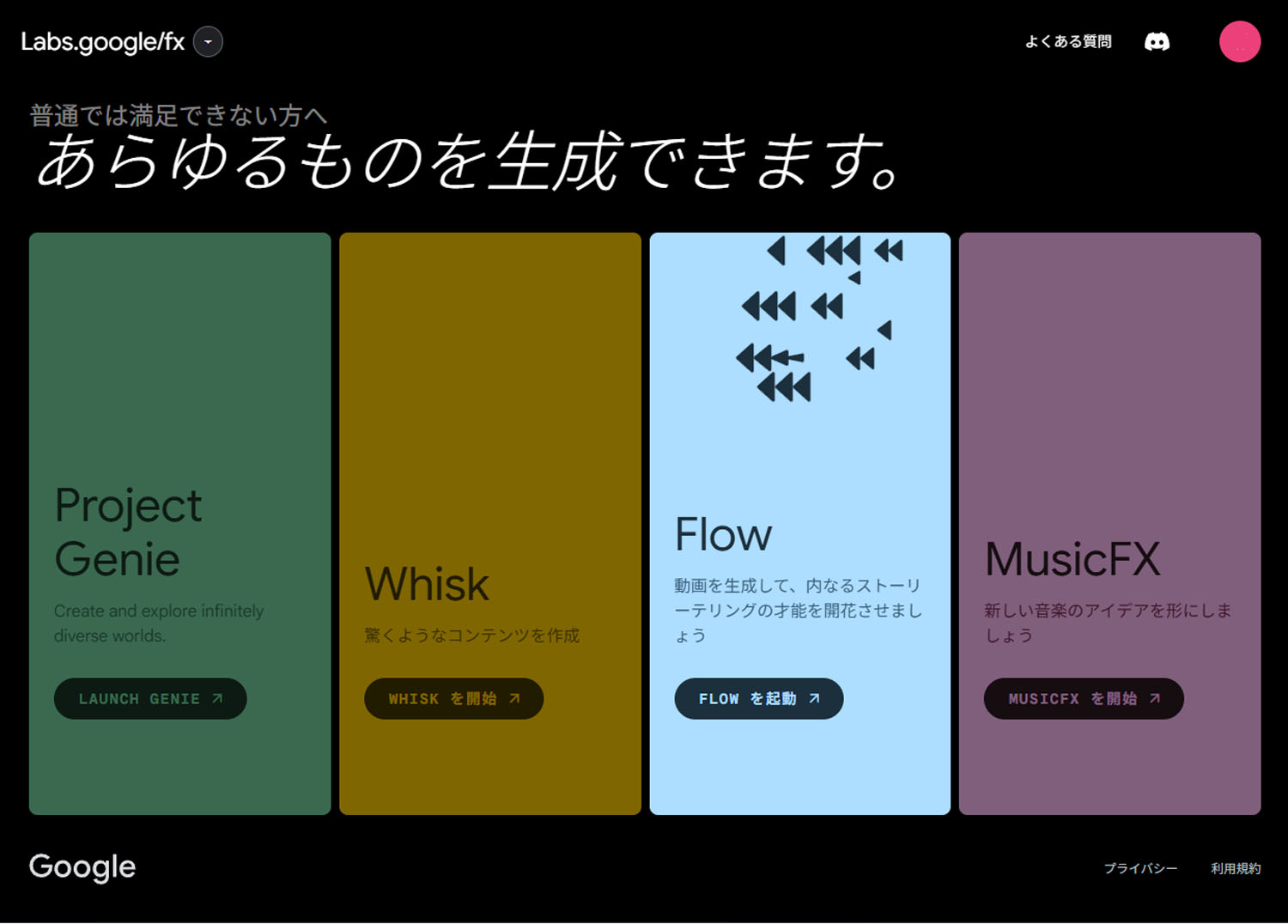This screenshot has height=924, width=1288.
Task: Launch Project Genie with LAUNCH GENIE
Action: [x=149, y=698]
